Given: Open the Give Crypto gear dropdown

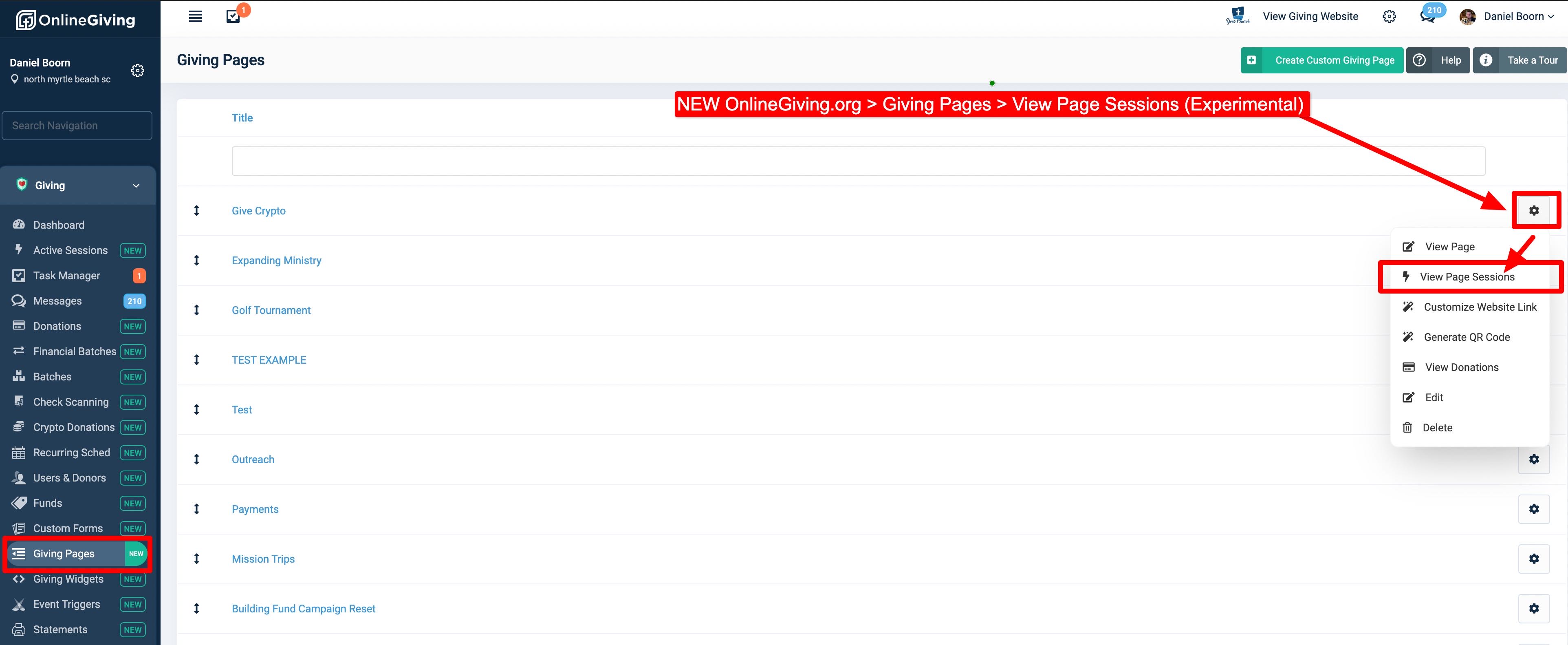Looking at the screenshot, I should [x=1533, y=210].
